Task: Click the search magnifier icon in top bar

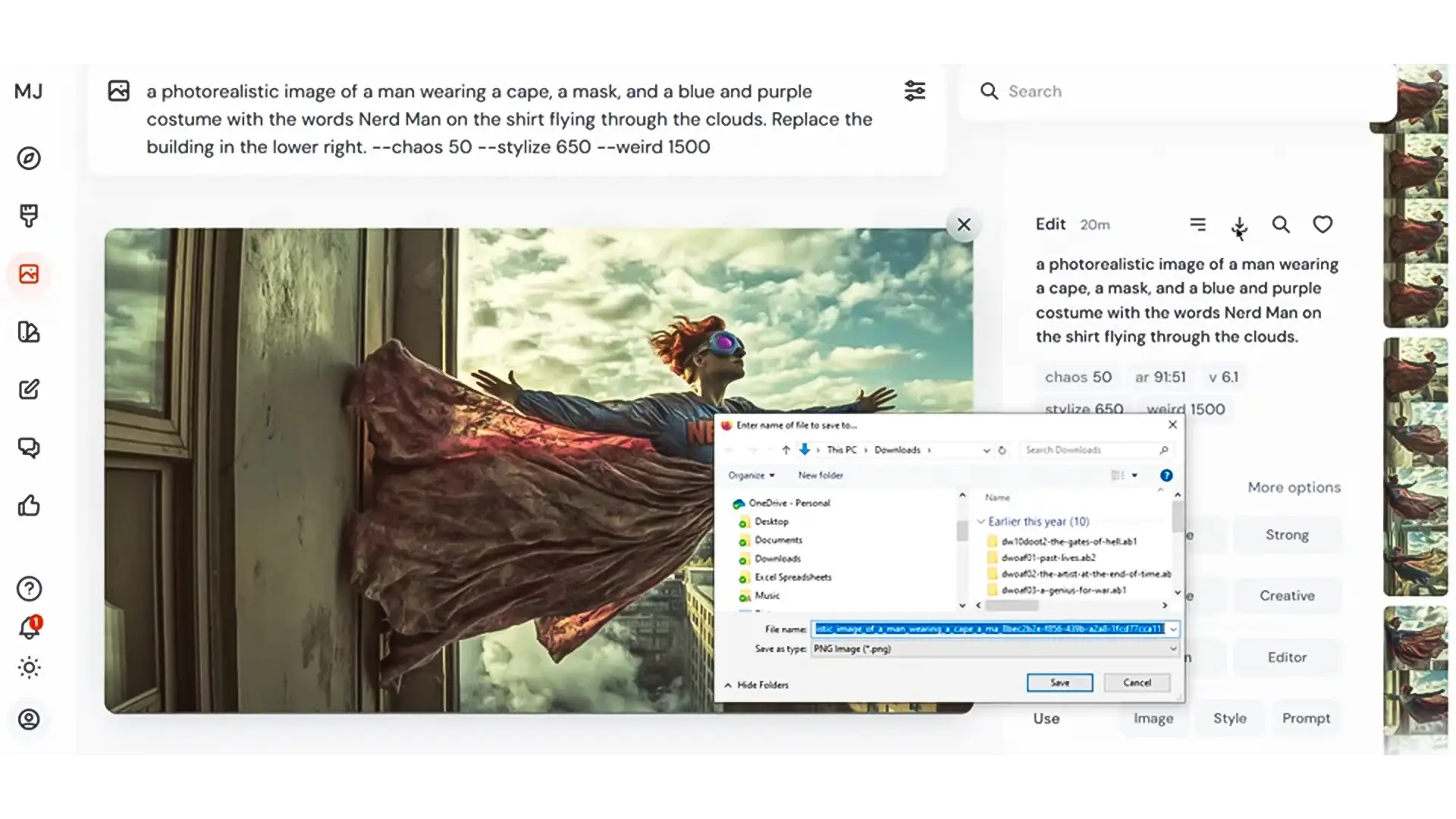Action: click(x=989, y=91)
